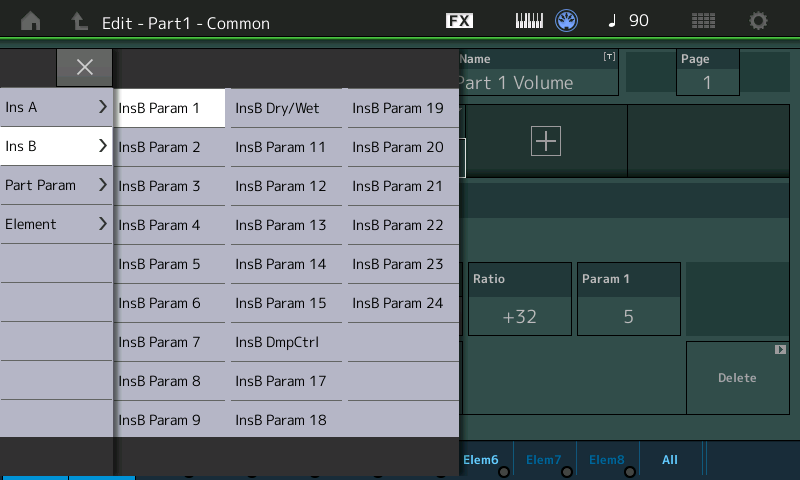800x480 pixels.
Task: Expand the Part Param category
Action: pos(56,185)
